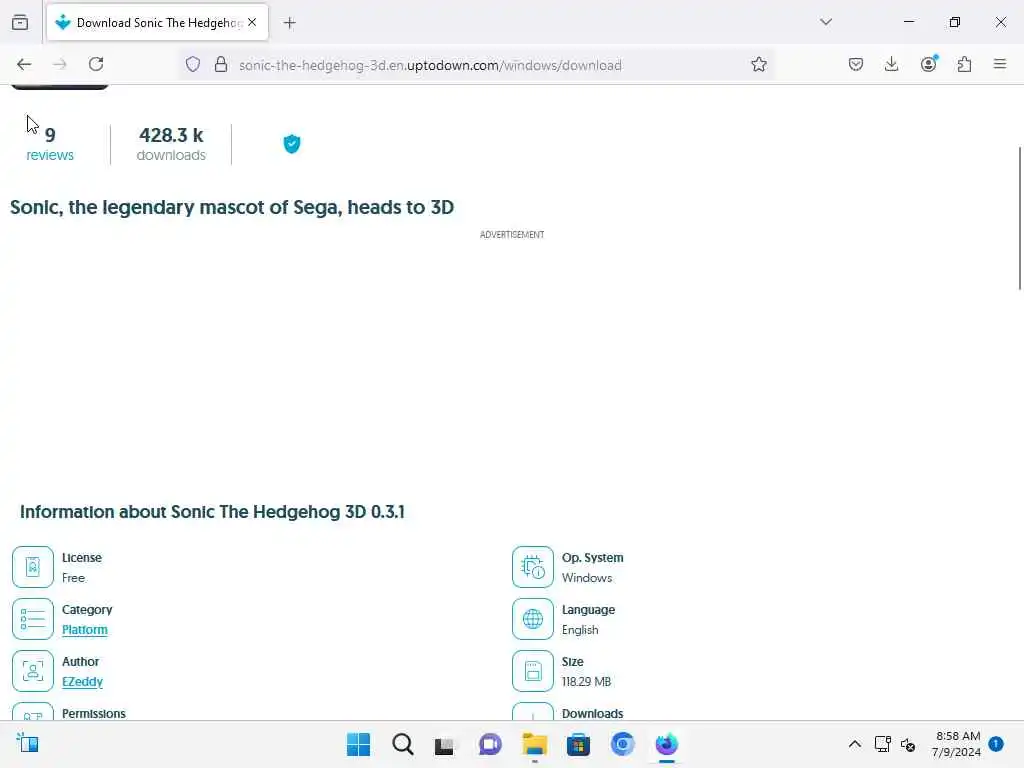Screen dimensions: 1024x768
Task: Open the Chat app on the taskbar
Action: pyautogui.click(x=490, y=744)
